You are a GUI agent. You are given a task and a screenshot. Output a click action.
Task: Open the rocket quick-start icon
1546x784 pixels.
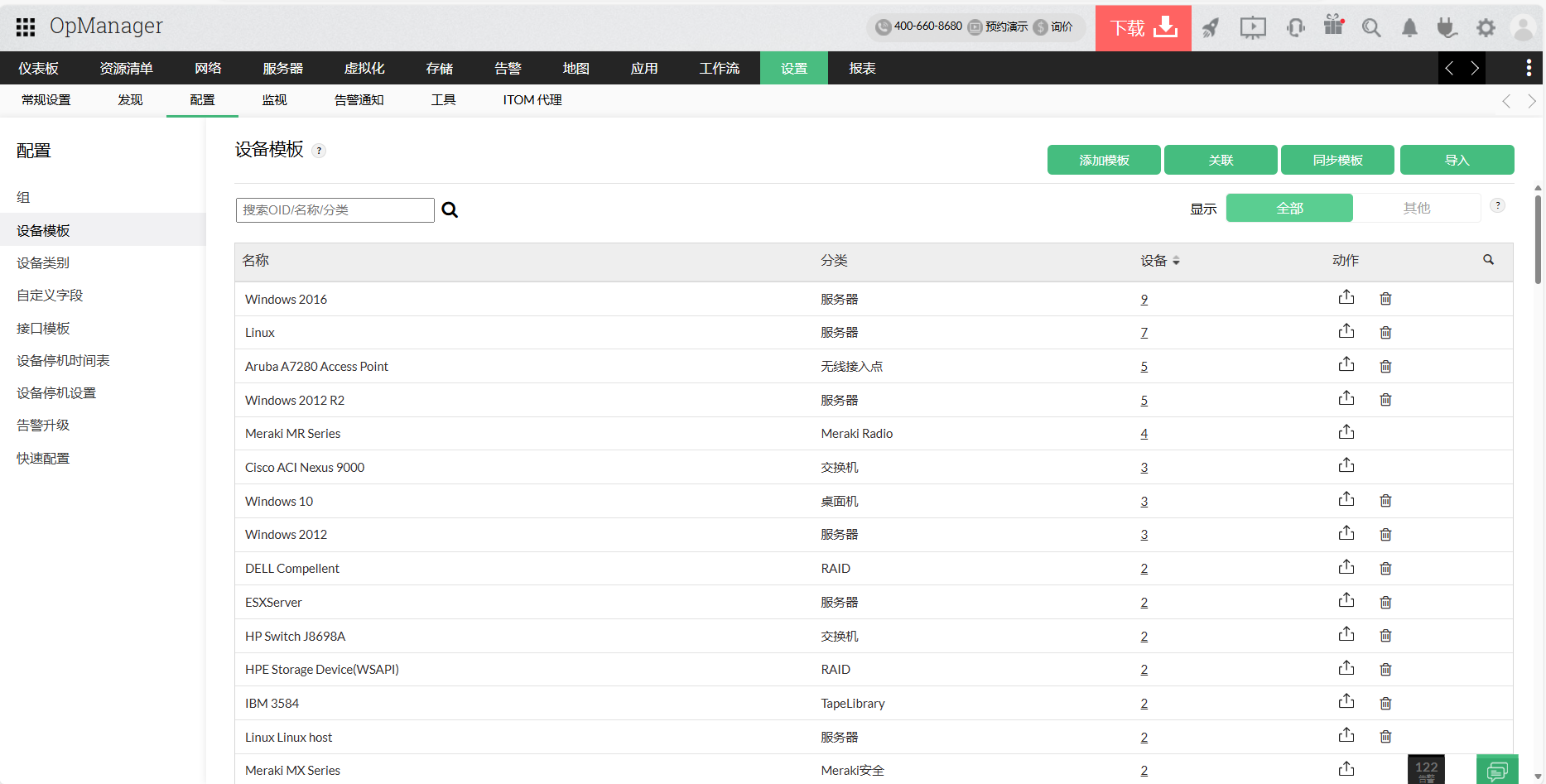[1211, 28]
